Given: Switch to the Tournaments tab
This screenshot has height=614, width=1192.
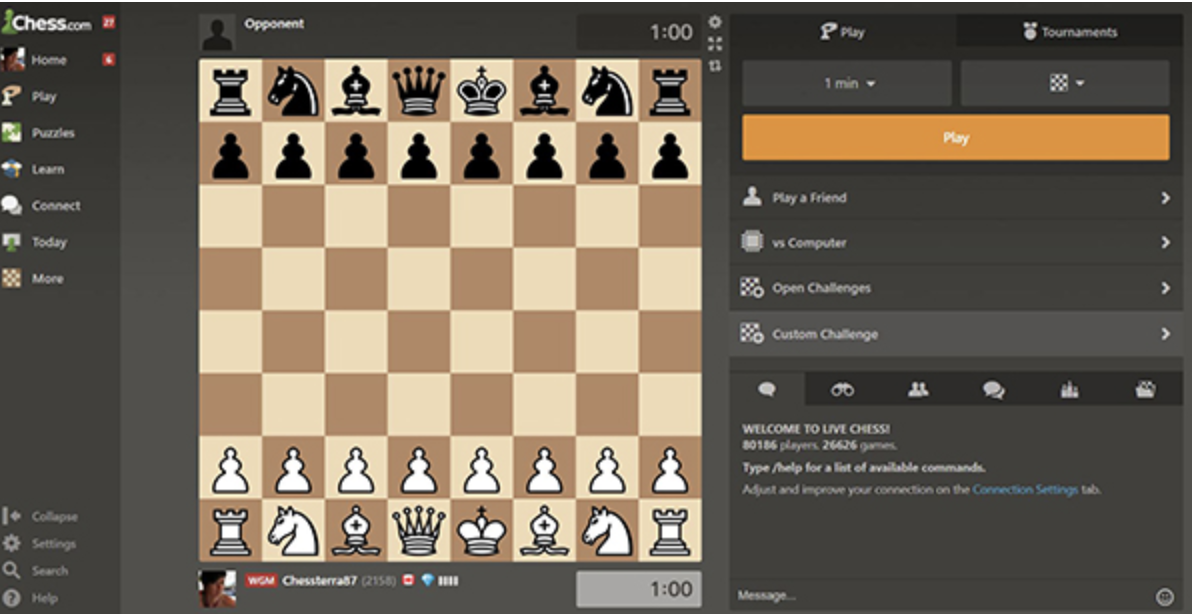Looking at the screenshot, I should [1069, 32].
